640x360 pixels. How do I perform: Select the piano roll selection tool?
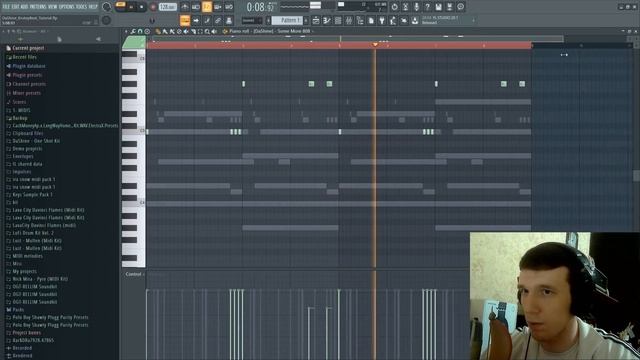pyautogui.click(x=200, y=31)
